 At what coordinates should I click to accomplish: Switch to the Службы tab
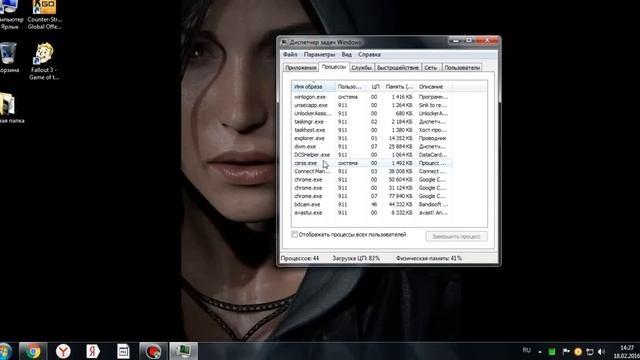pos(362,68)
